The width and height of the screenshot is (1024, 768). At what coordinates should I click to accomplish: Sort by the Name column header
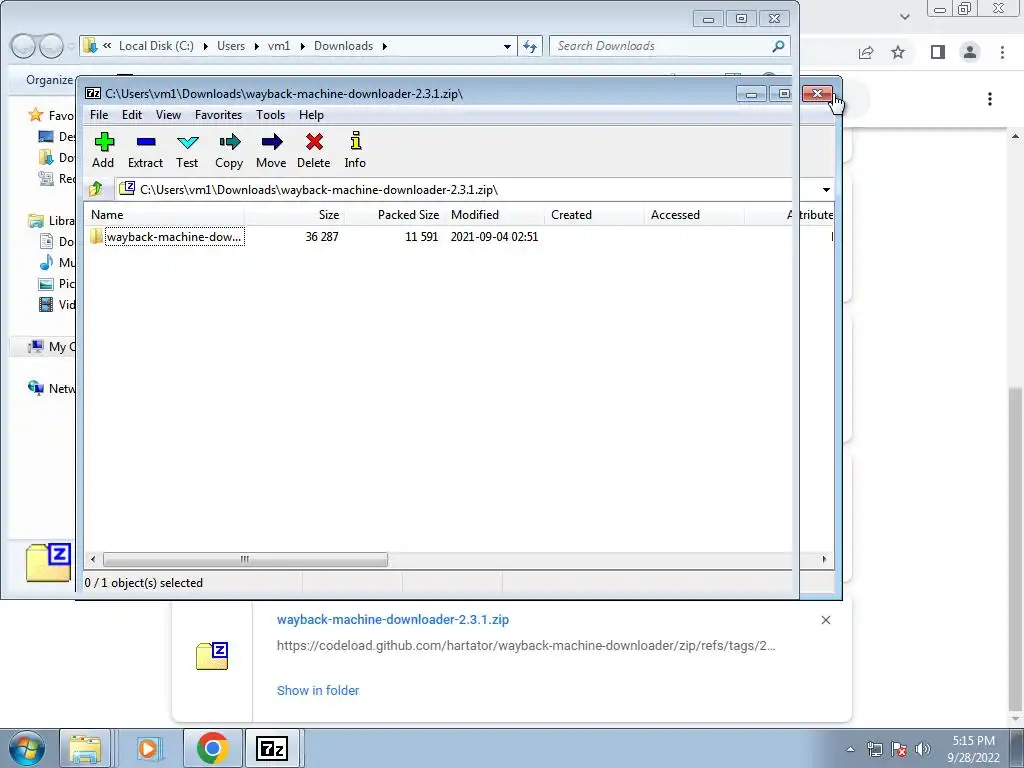[165, 215]
